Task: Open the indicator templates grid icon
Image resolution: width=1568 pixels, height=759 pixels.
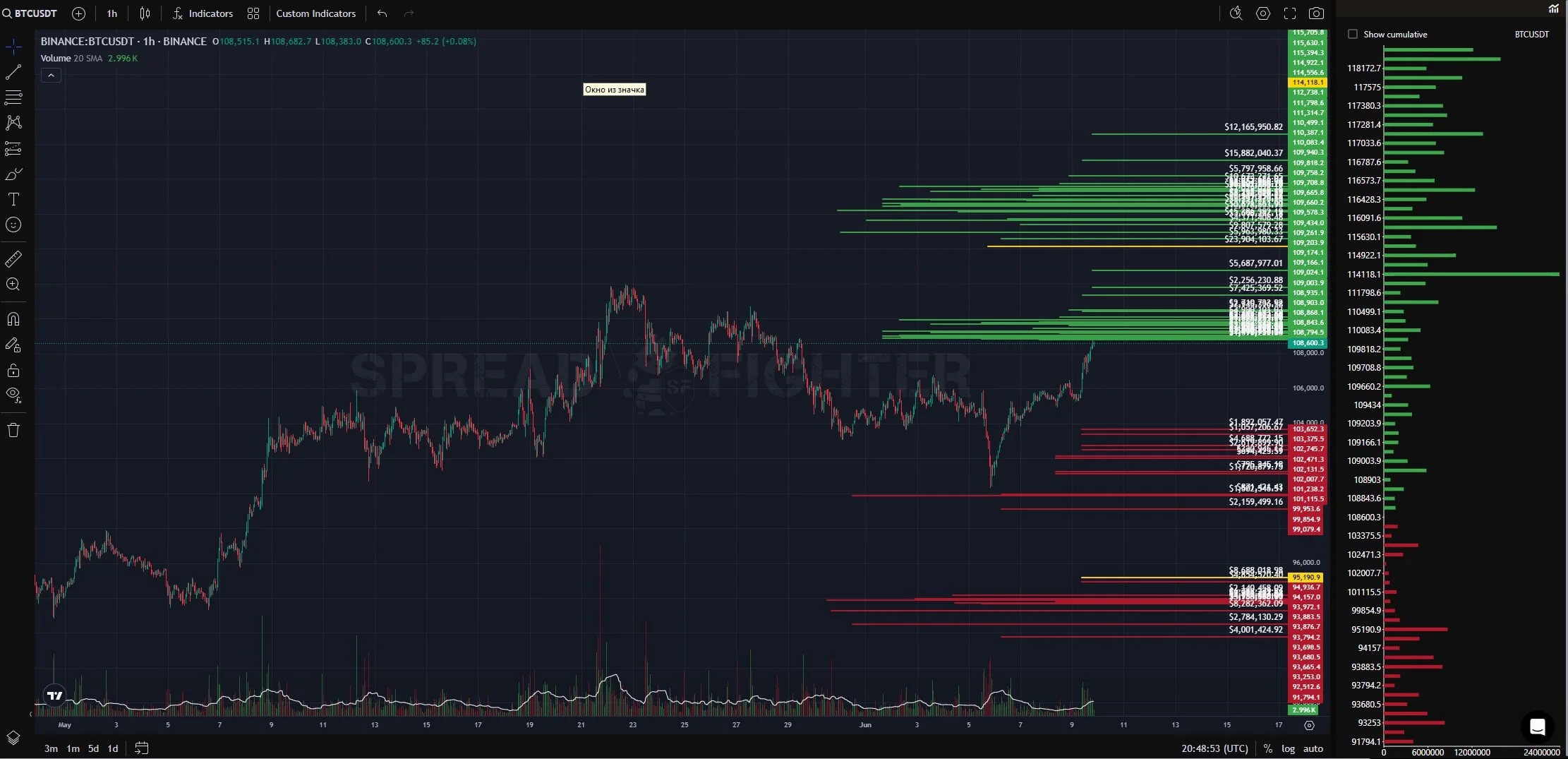Action: tap(253, 13)
